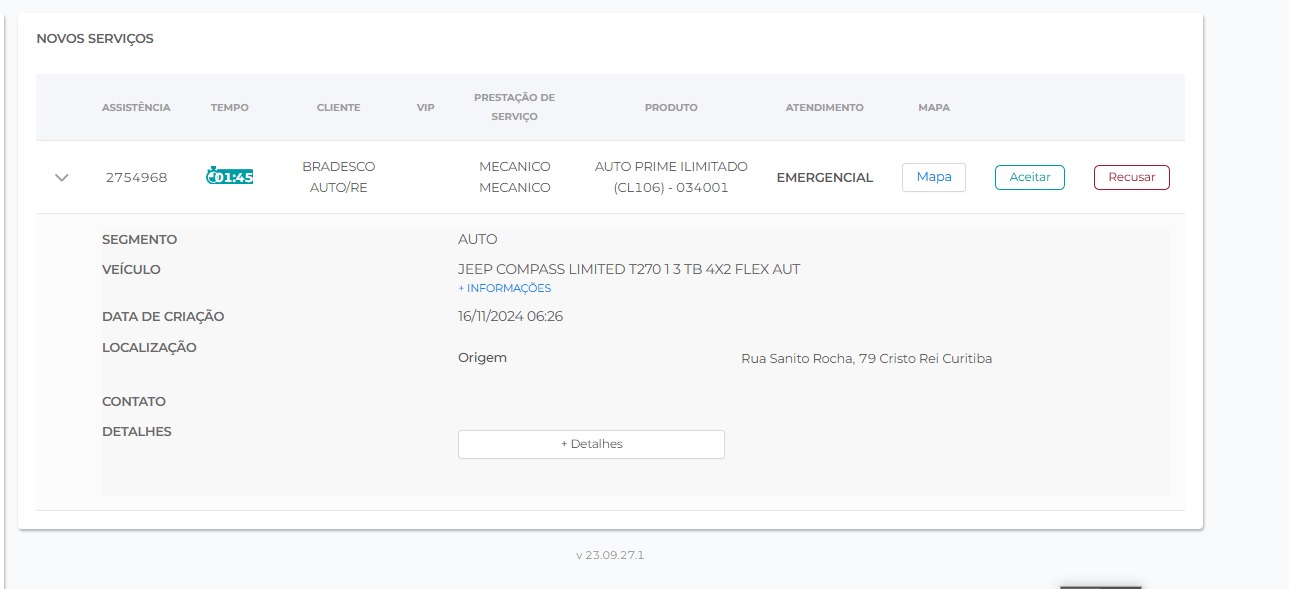
Task: Refuse the service with Recusar button
Action: (x=1132, y=177)
